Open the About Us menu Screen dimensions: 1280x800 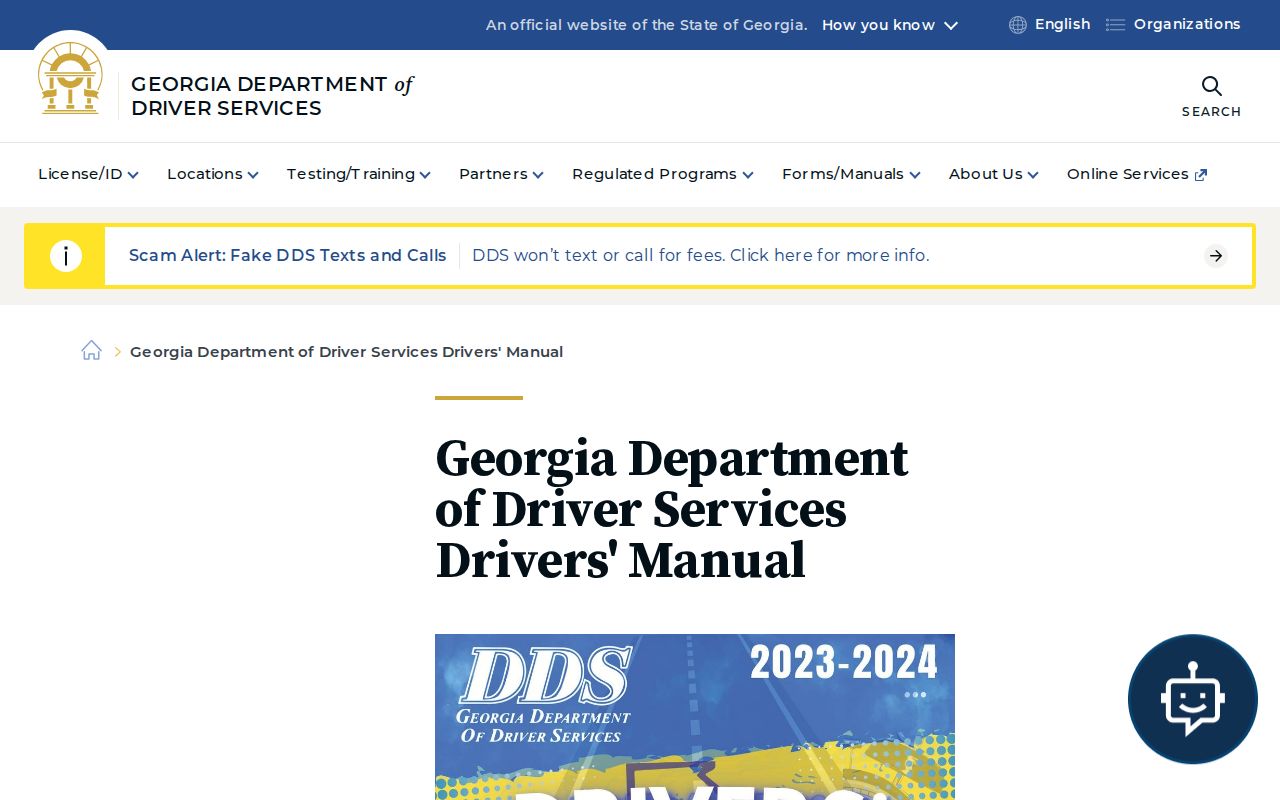coord(994,174)
